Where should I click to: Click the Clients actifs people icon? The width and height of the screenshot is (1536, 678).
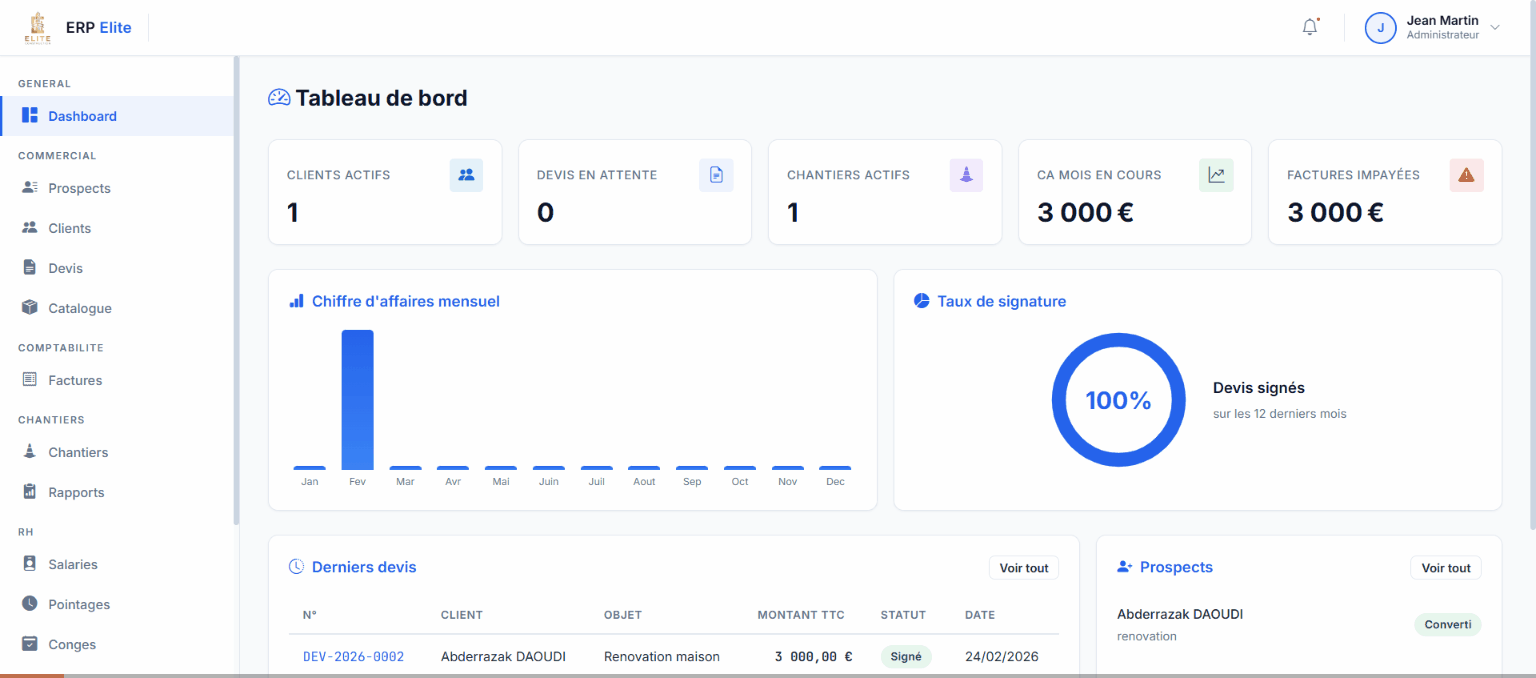(x=466, y=175)
